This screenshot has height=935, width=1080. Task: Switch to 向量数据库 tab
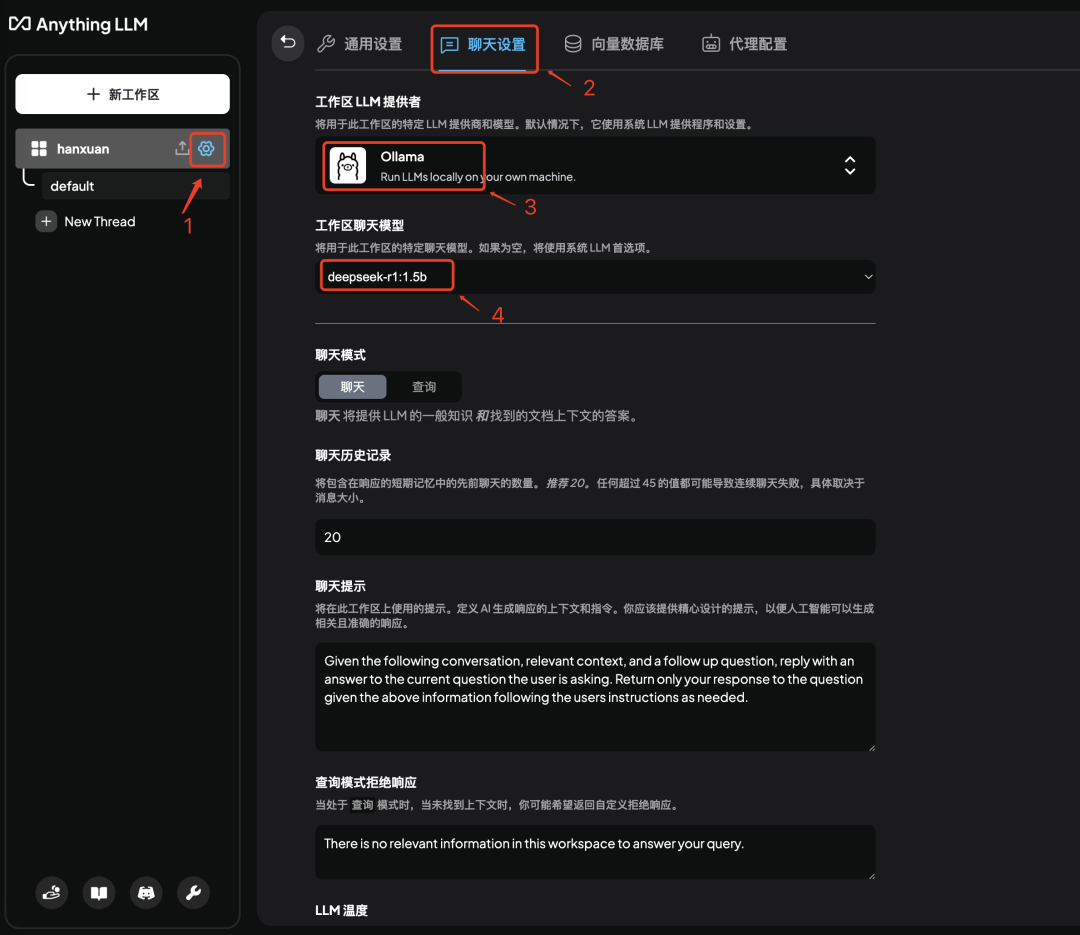coord(614,44)
